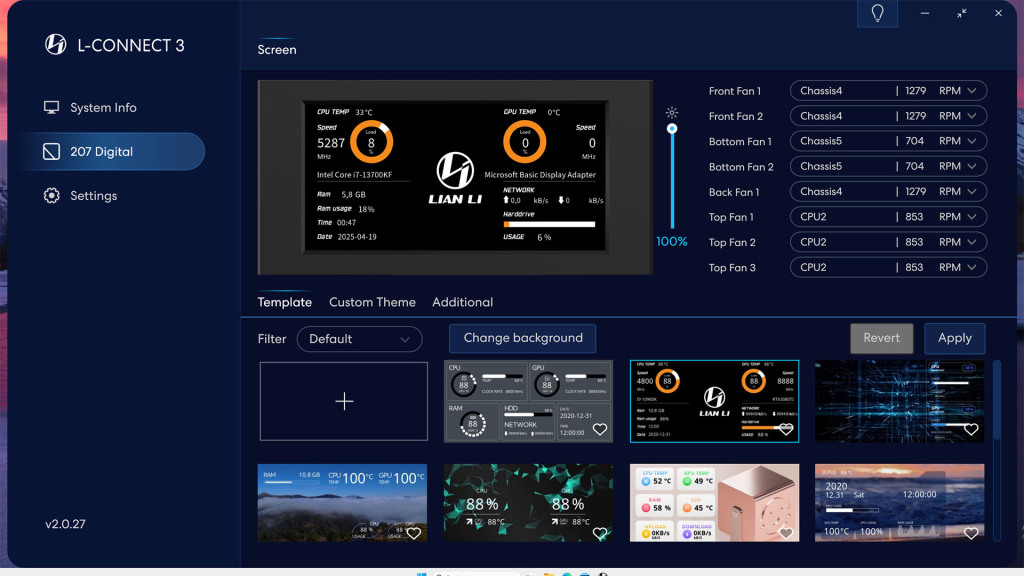This screenshot has height=576, width=1024.
Task: Click the "v2.0.27" version text
Action: pos(65,524)
